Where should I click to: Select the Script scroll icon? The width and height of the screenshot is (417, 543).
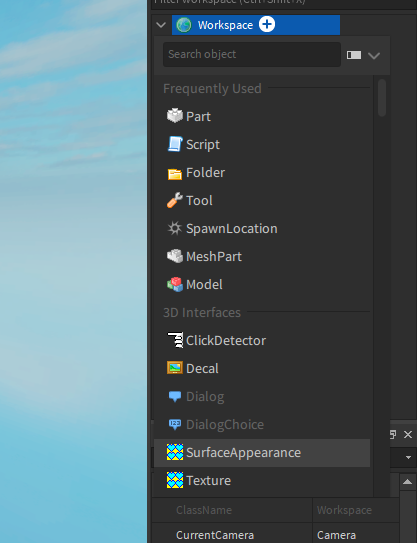point(175,144)
